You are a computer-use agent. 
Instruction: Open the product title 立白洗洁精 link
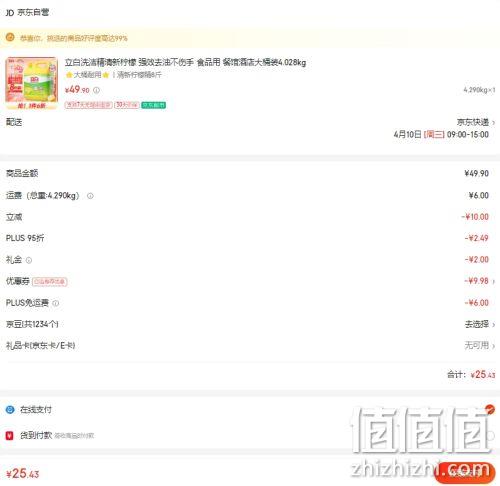[185, 62]
